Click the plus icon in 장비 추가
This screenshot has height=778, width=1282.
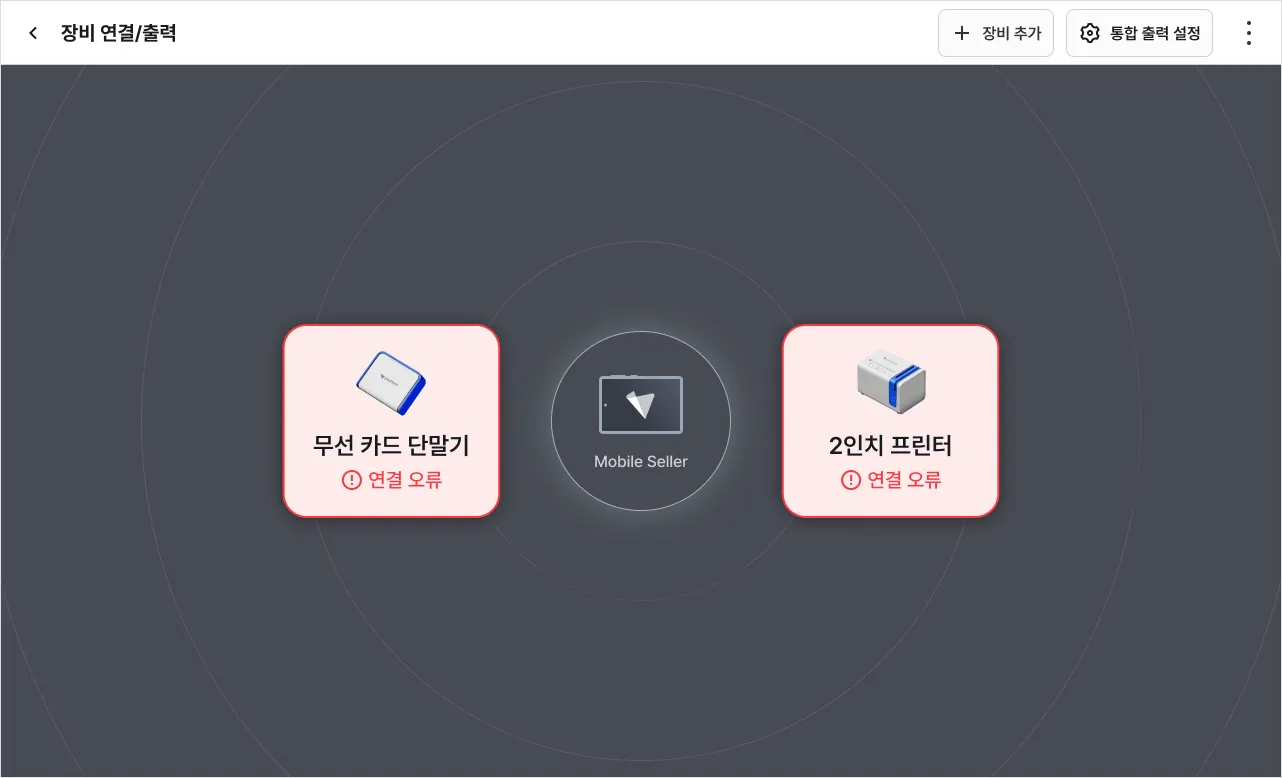point(962,33)
